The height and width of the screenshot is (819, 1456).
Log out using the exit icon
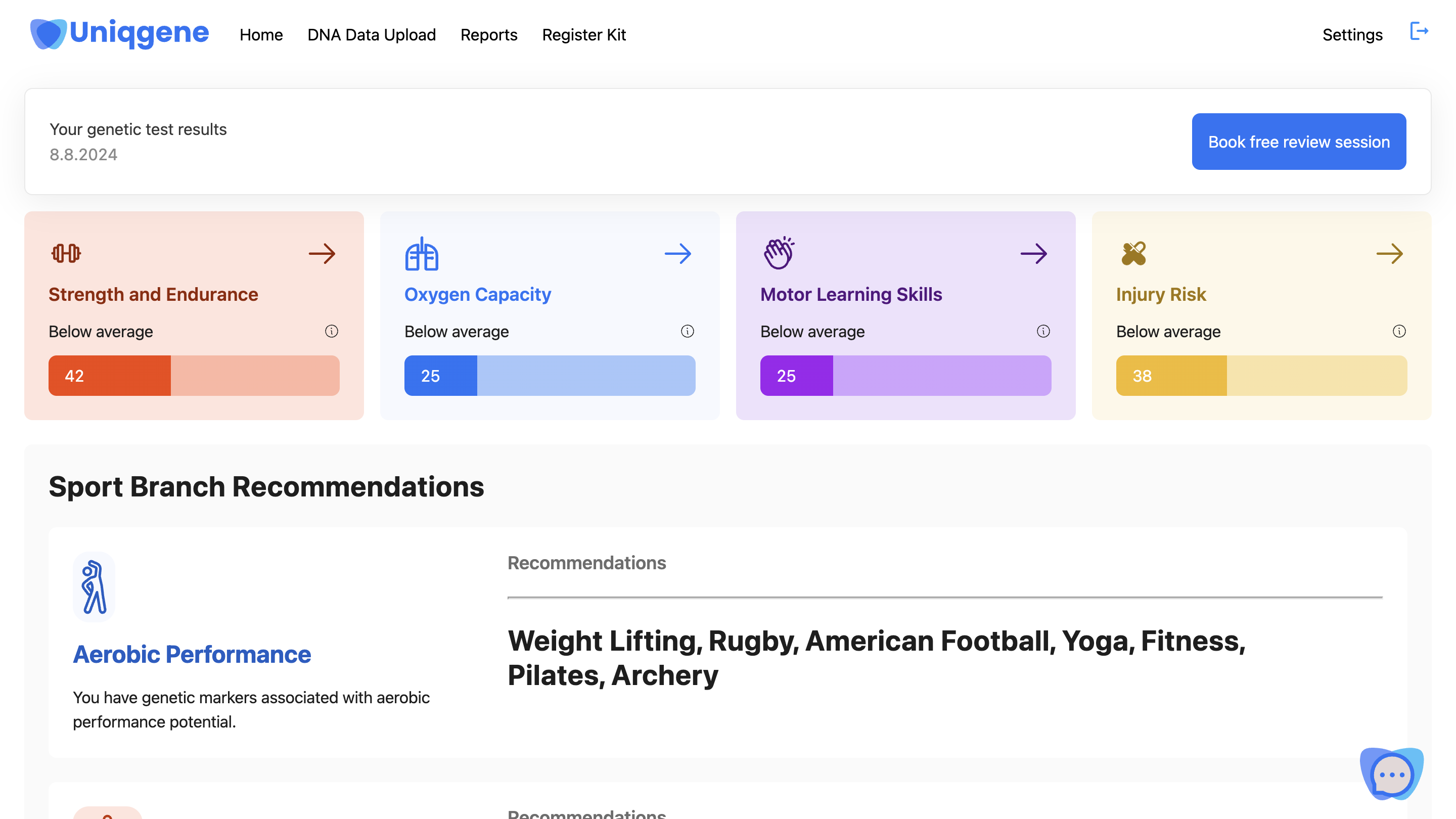click(1419, 32)
